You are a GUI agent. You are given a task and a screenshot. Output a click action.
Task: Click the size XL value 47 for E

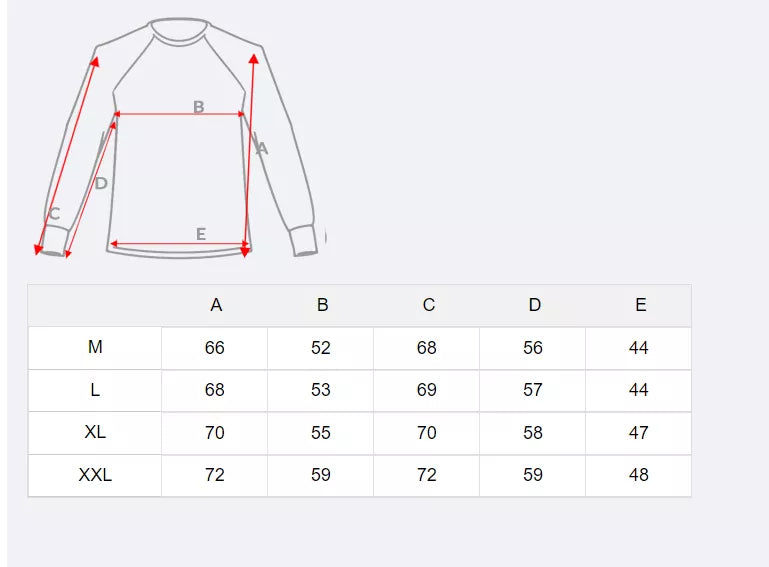click(x=639, y=433)
